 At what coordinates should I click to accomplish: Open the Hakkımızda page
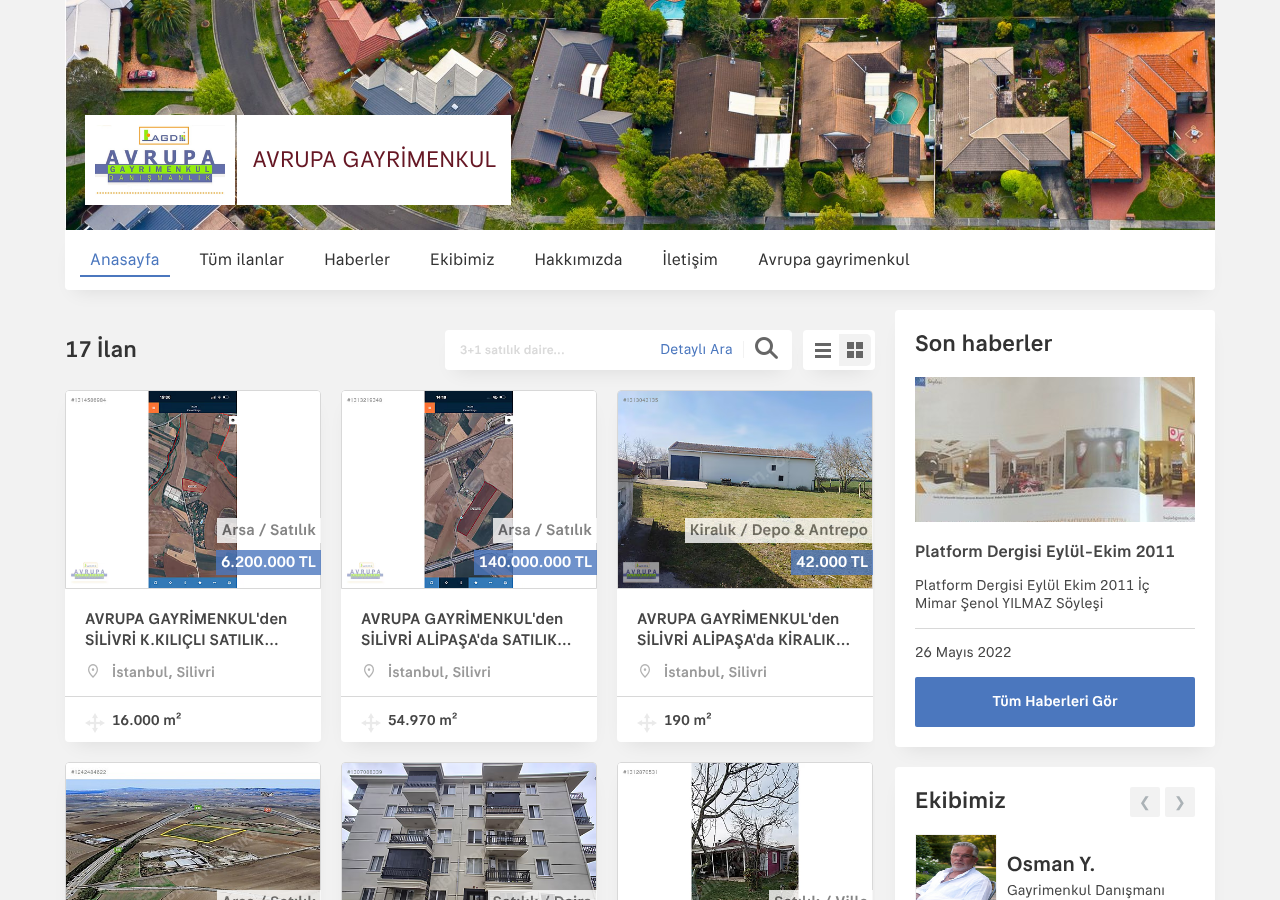coord(578,260)
